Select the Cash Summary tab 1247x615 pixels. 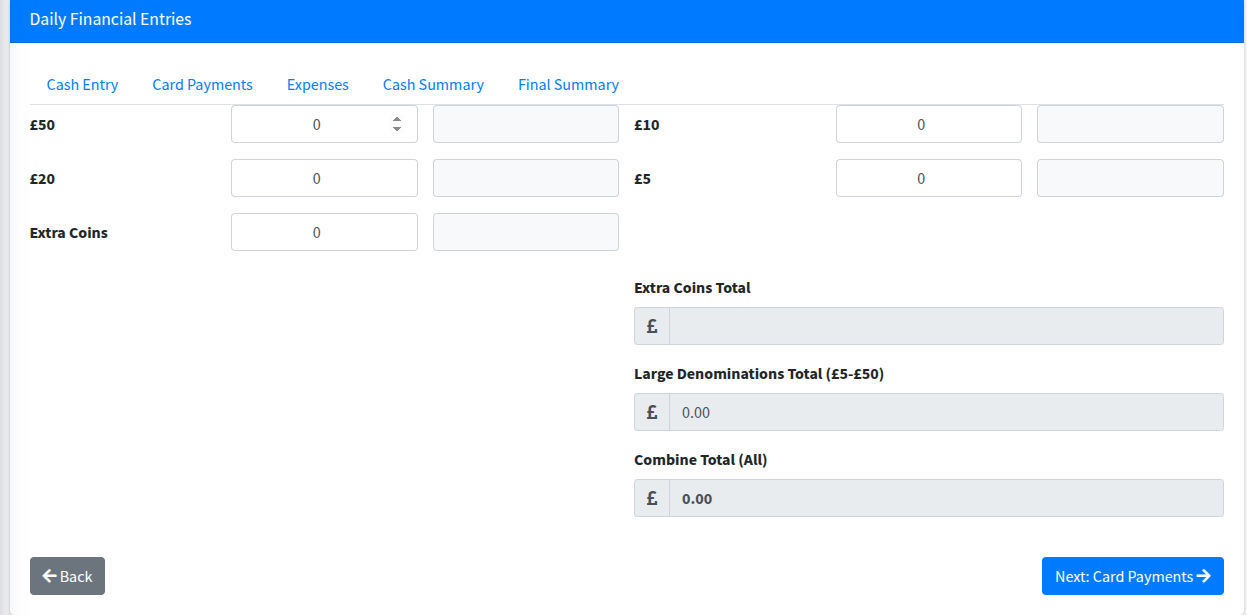[x=433, y=84]
